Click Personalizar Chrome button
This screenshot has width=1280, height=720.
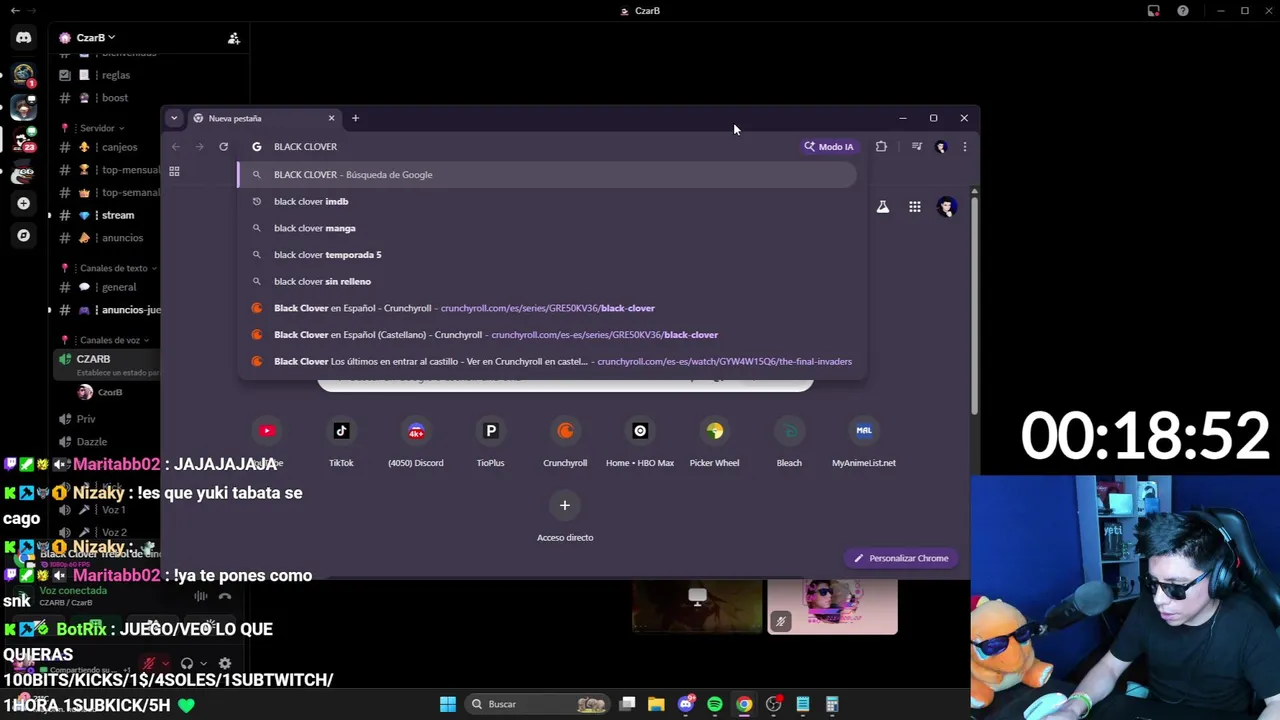[901, 558]
